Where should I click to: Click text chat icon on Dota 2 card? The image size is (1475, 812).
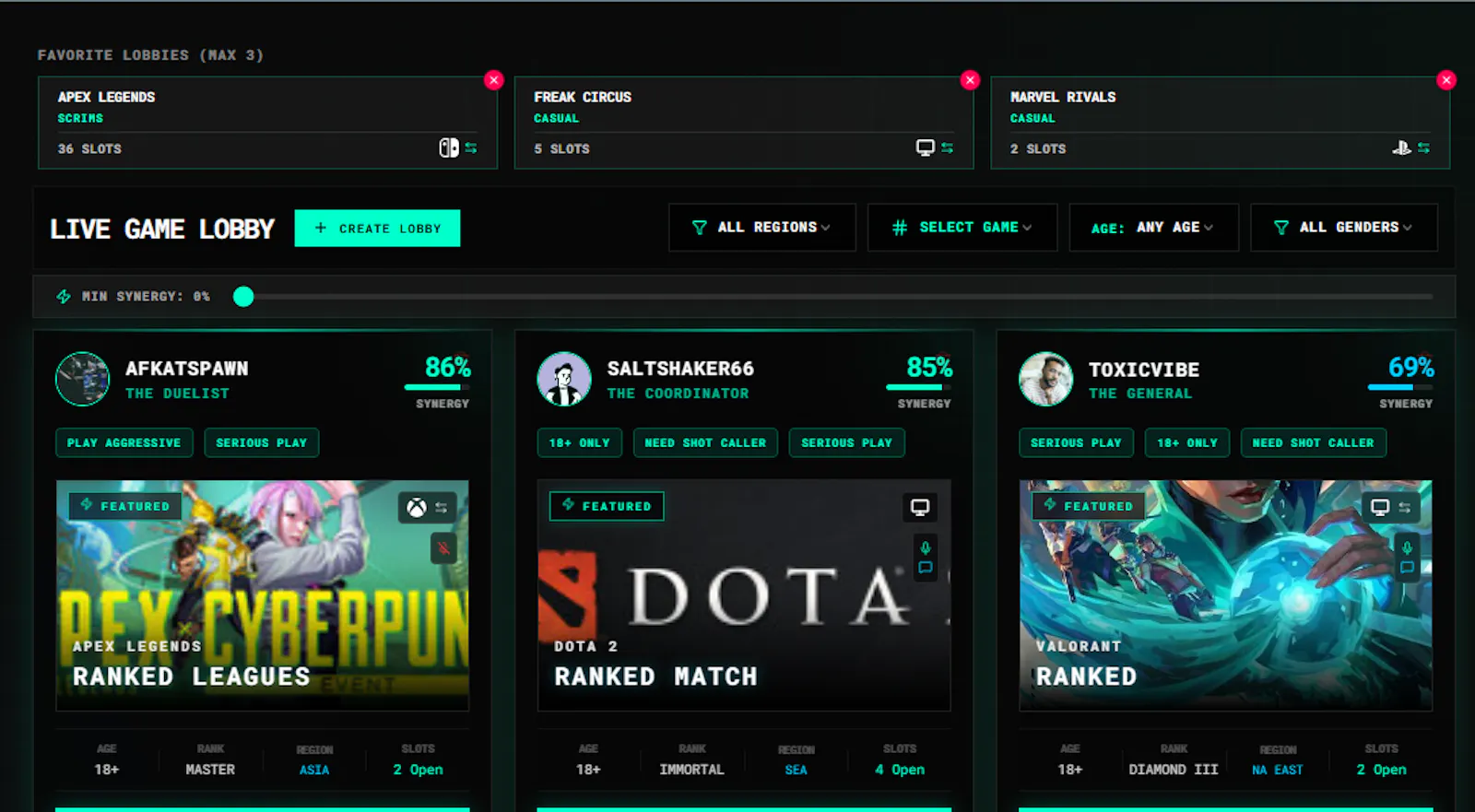click(926, 568)
